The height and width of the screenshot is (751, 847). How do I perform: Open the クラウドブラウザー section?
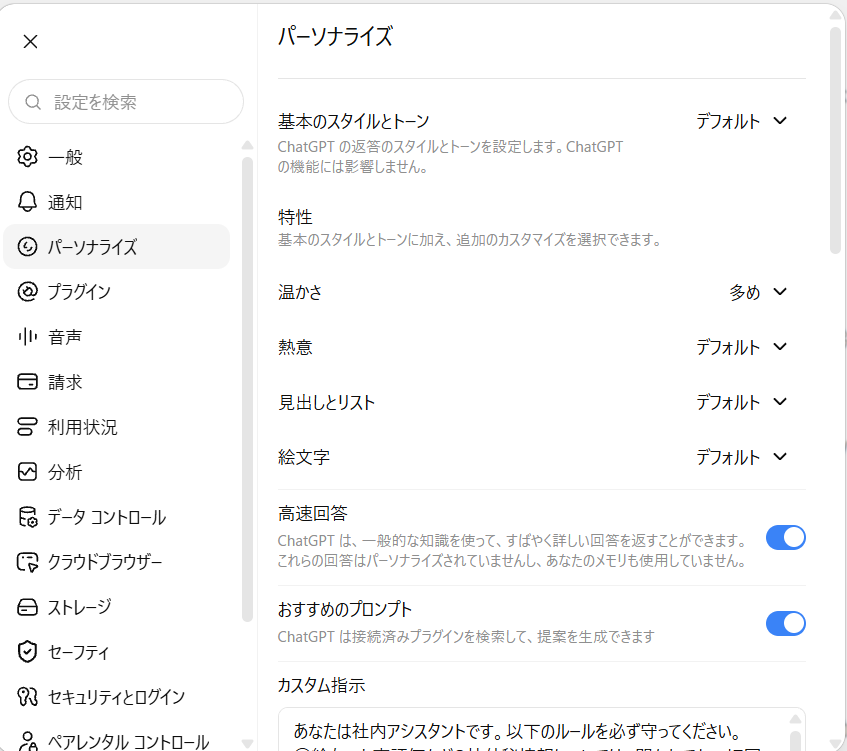[116, 562]
